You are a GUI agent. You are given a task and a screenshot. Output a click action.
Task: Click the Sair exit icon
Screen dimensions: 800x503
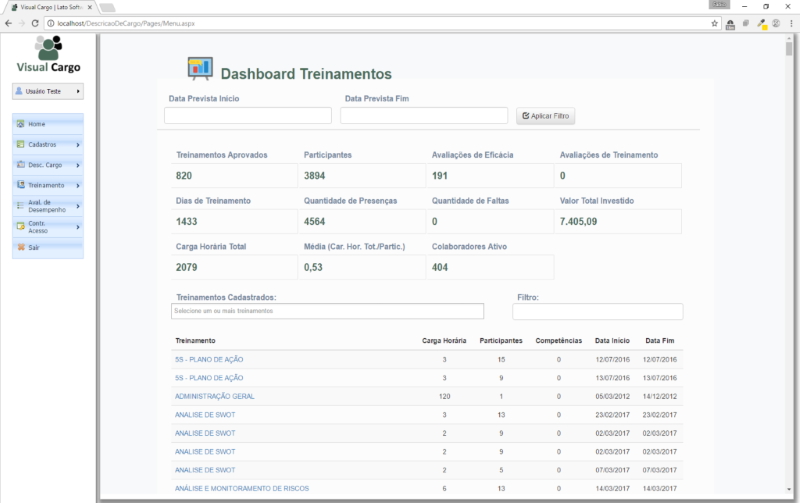click(x=21, y=247)
